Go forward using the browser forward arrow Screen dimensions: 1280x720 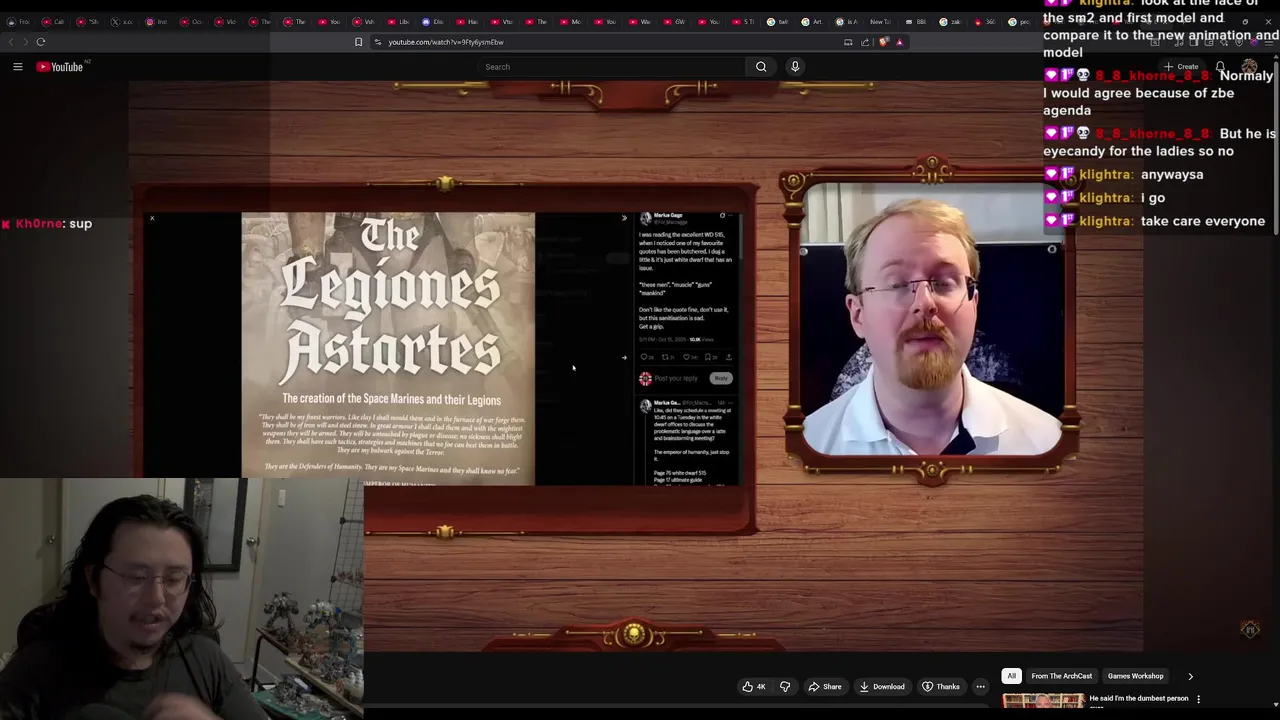25,42
